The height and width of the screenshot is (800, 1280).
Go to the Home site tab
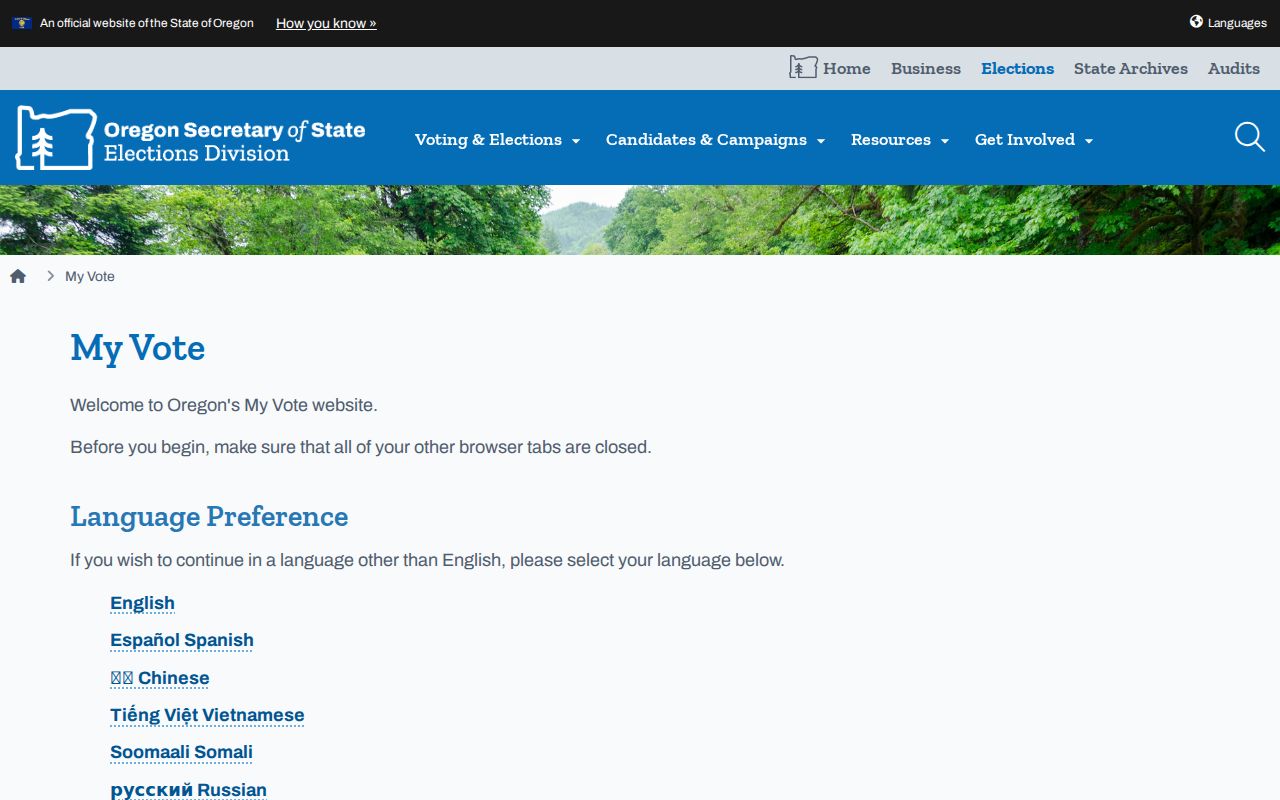point(830,68)
